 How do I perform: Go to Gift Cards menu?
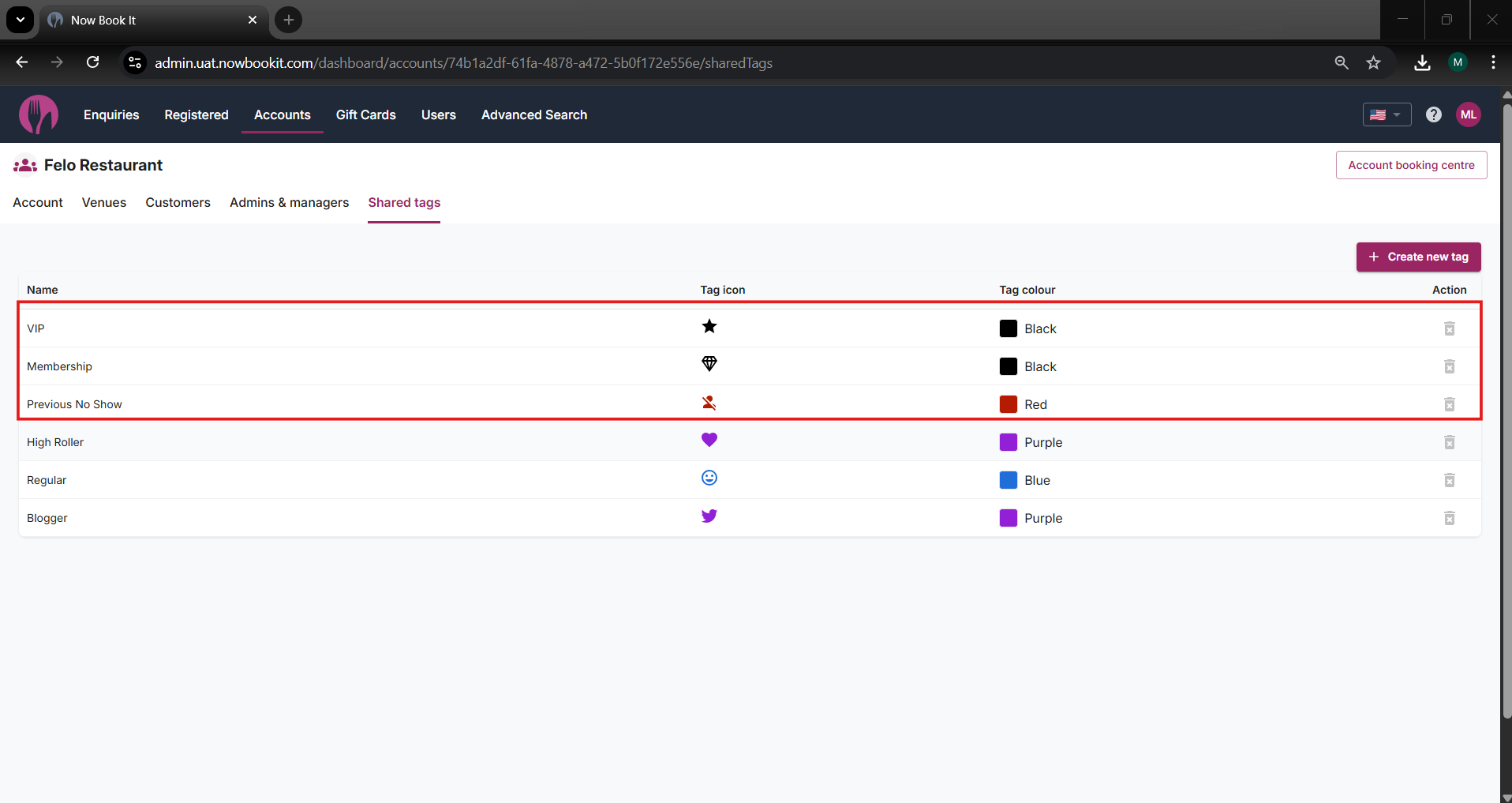[365, 114]
